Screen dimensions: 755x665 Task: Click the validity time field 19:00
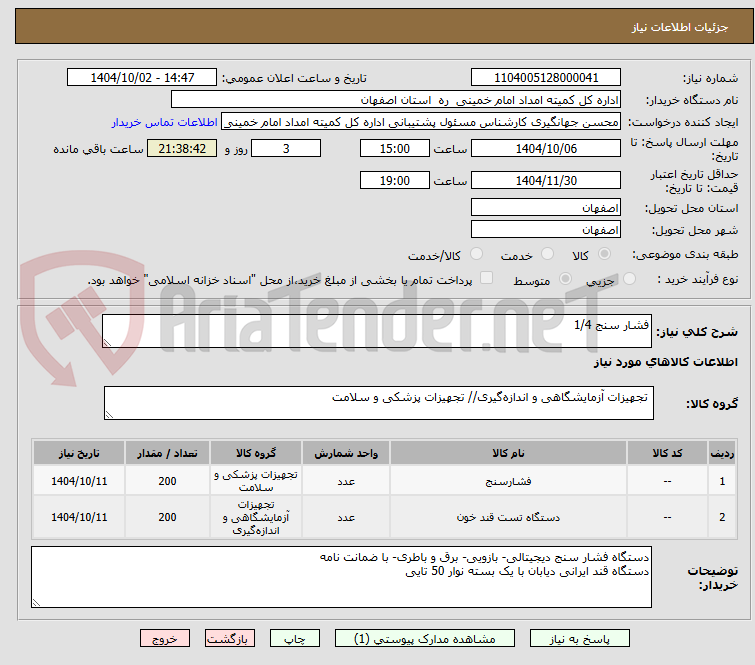click(395, 181)
